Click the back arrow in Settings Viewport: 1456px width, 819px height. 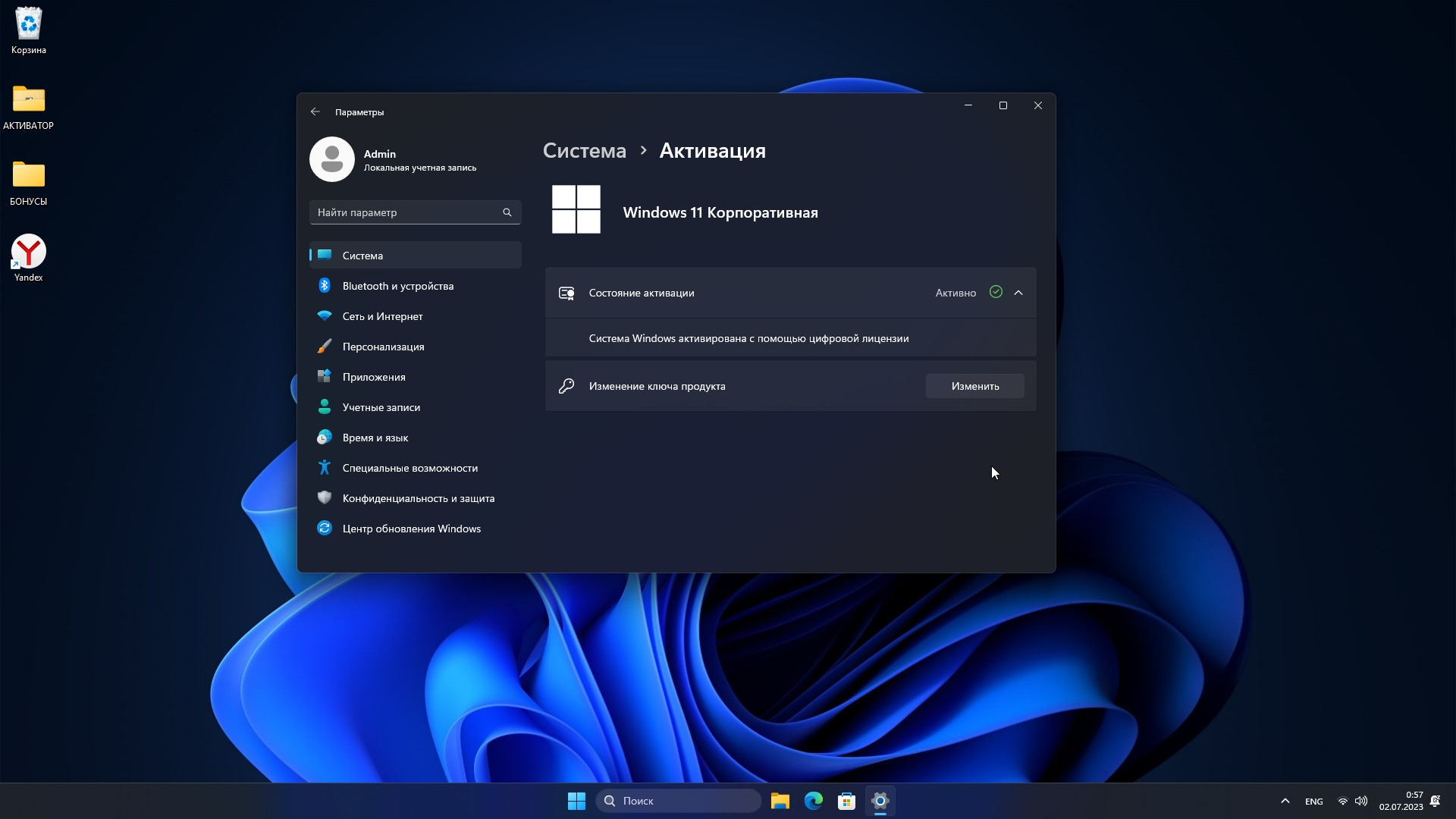click(x=315, y=111)
